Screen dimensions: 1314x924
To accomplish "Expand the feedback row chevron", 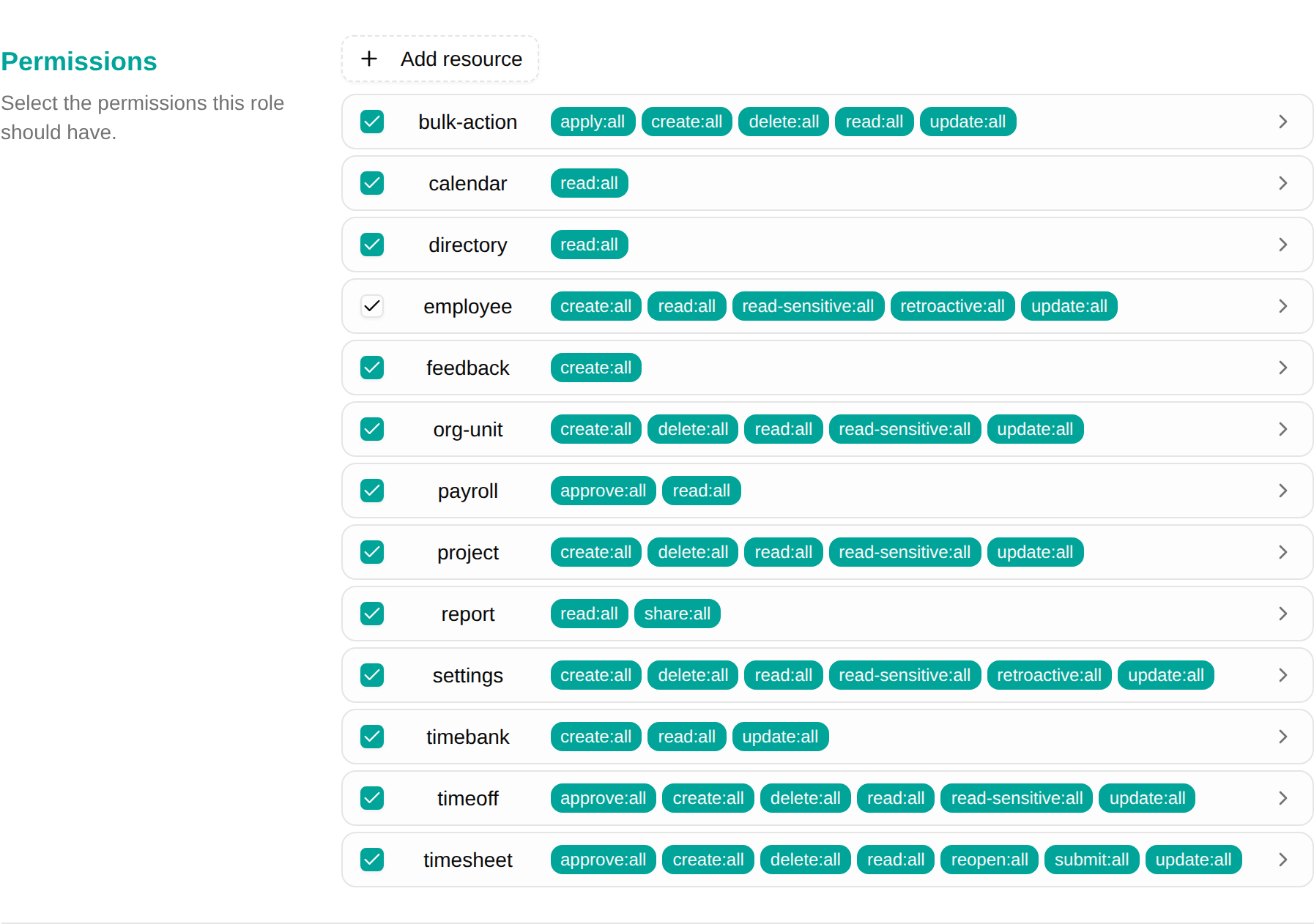I will point(1283,368).
